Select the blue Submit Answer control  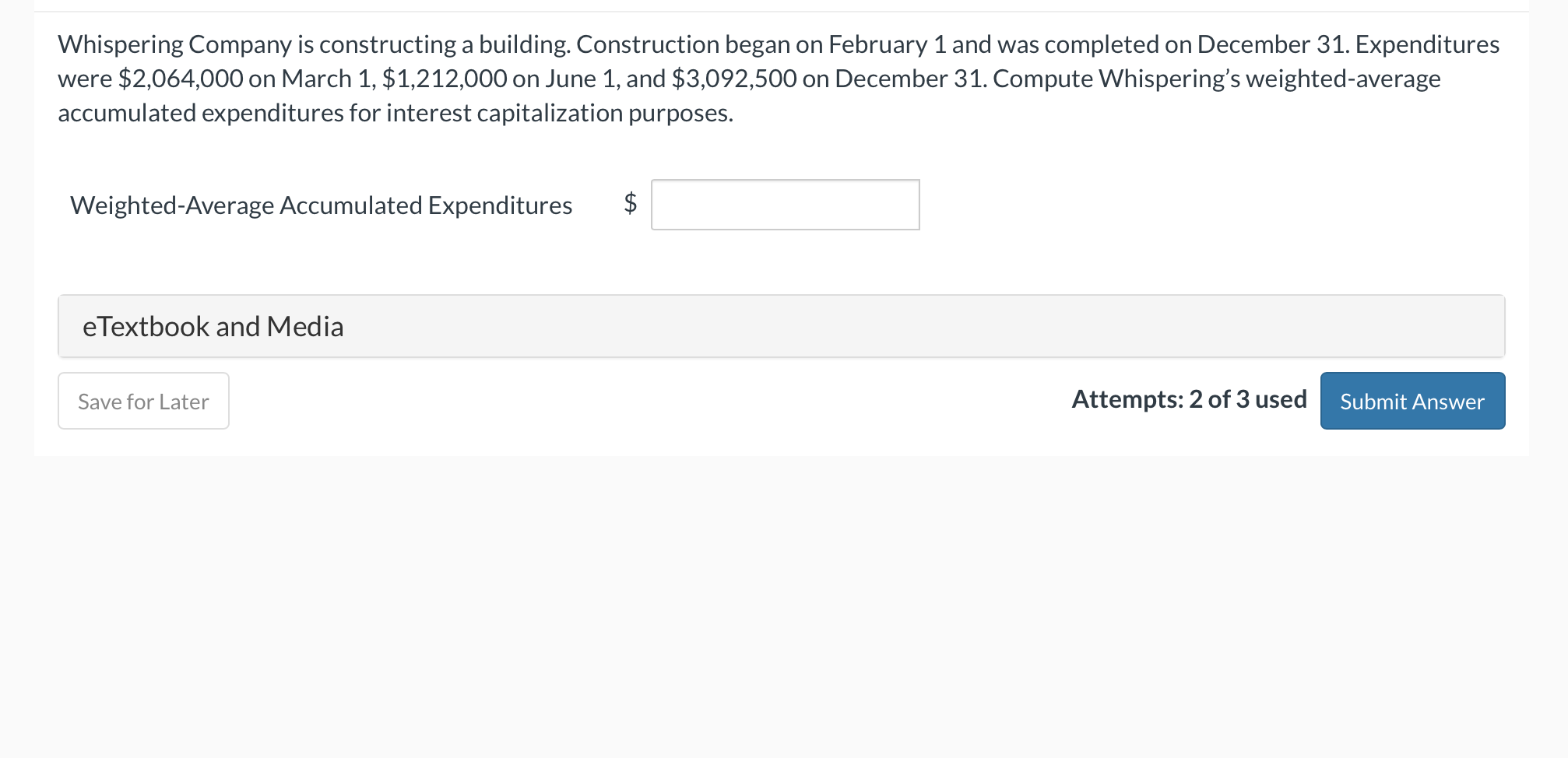point(1411,401)
